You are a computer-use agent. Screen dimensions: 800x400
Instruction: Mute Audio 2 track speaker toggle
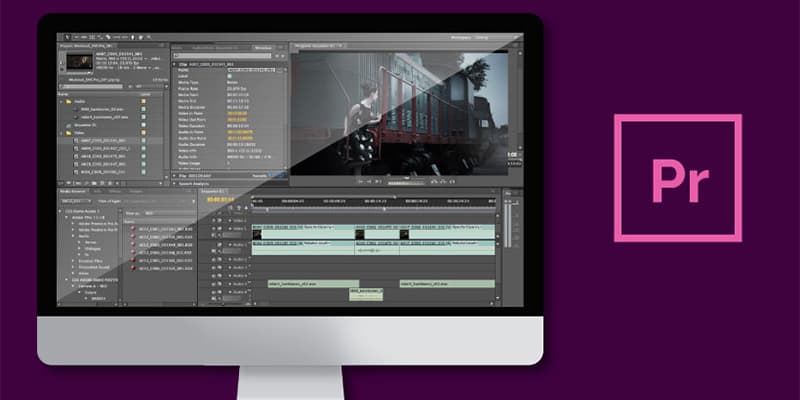(214, 259)
